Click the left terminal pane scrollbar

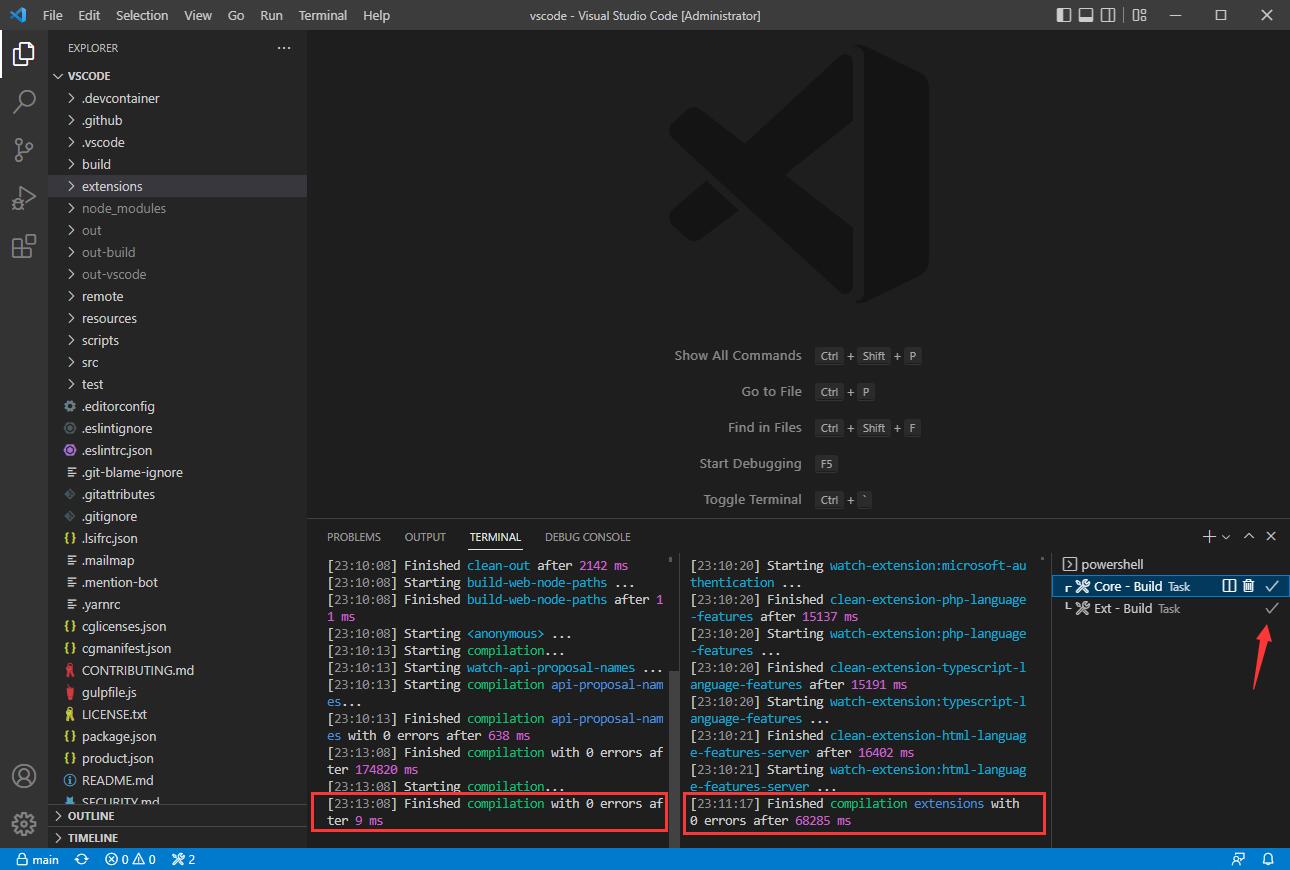[x=673, y=760]
